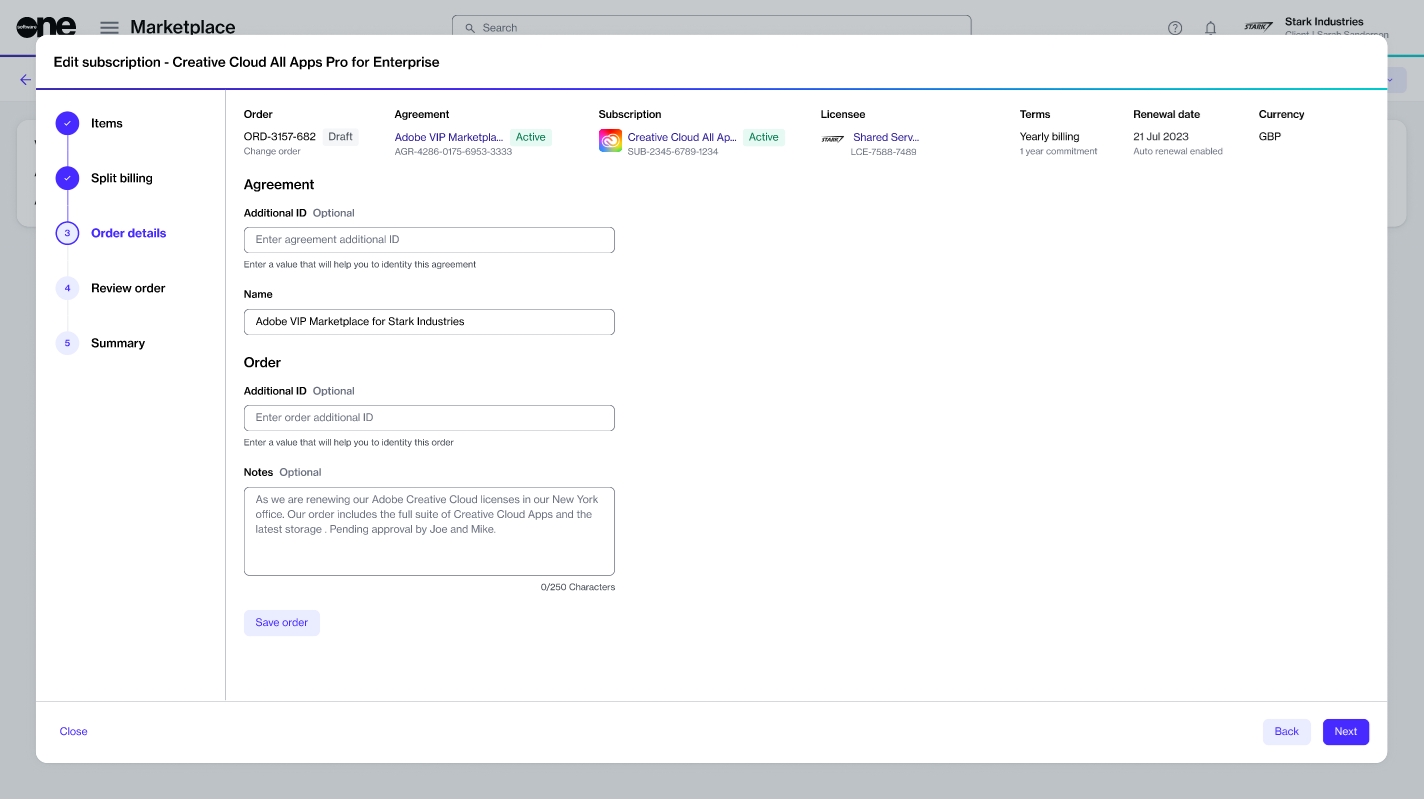Click the Next button
Viewport: 1424px width, 803px height.
point(1346,732)
